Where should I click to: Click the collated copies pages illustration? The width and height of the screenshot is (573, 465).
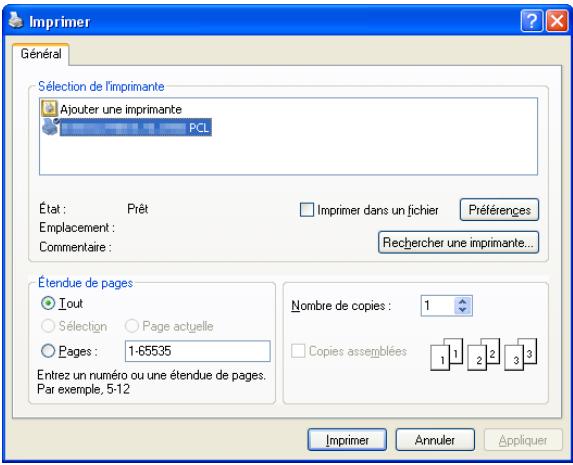483,354
